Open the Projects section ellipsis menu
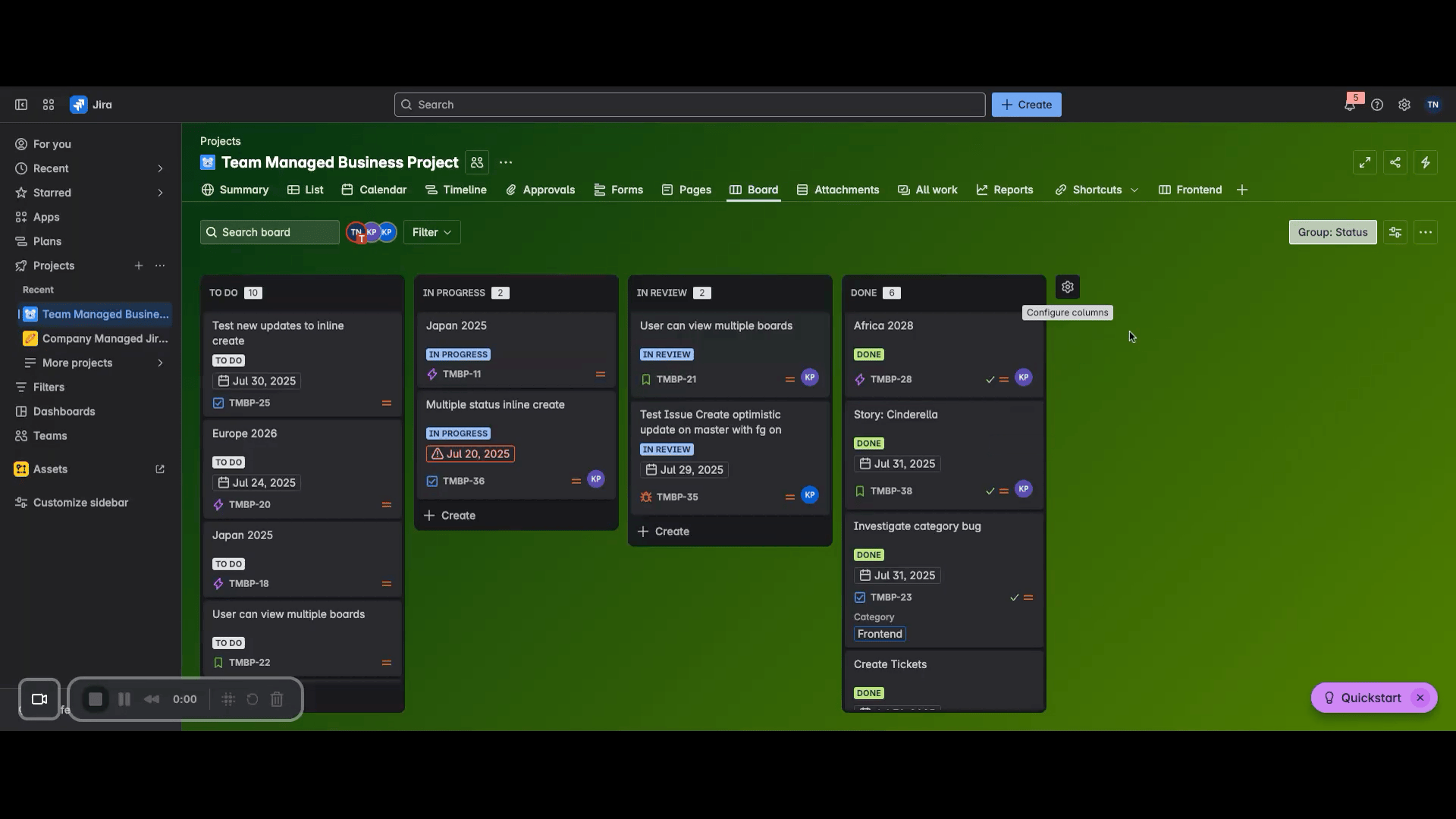The height and width of the screenshot is (819, 1456). (x=160, y=265)
